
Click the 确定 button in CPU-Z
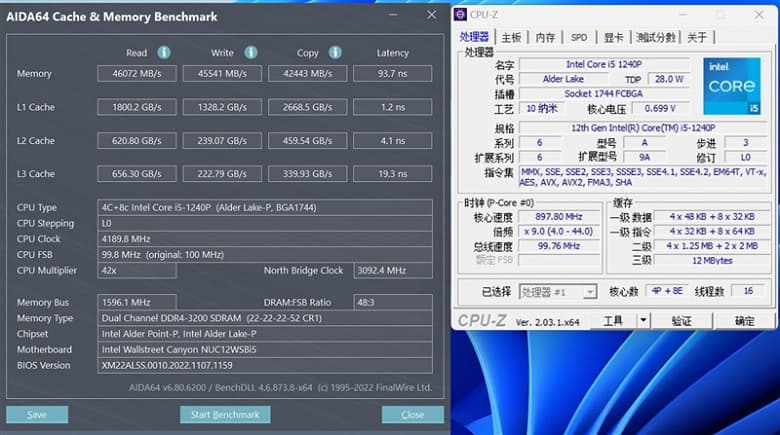pyautogui.click(x=745, y=321)
